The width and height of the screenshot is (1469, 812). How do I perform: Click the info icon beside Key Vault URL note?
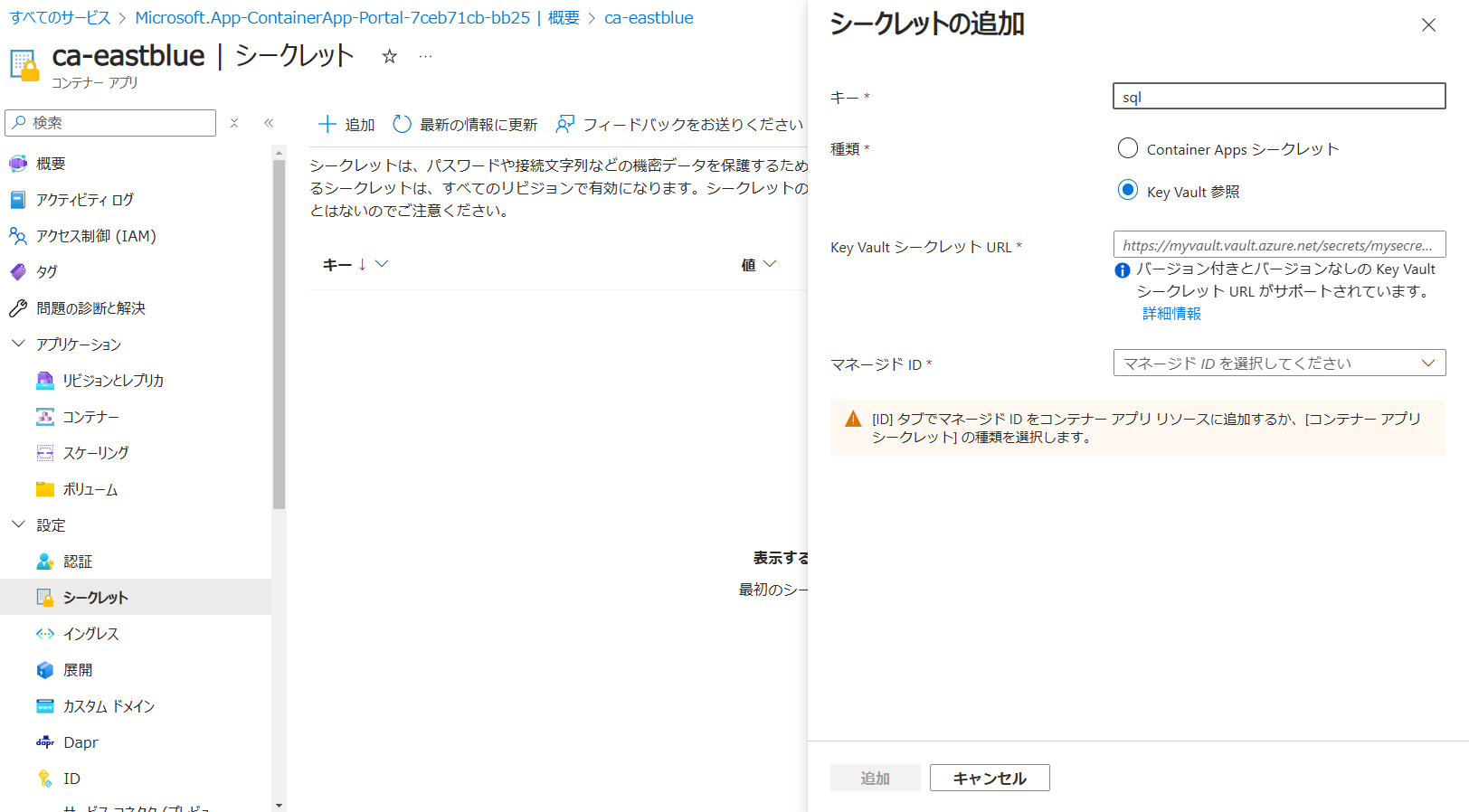[1123, 270]
